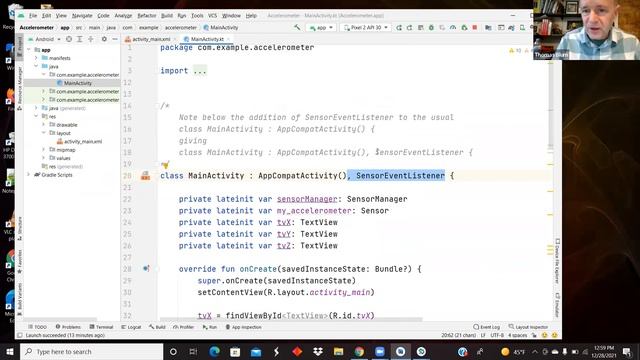This screenshot has width=640, height=360.
Task: Click the intention lightbulb on line 19
Action: [165, 164]
